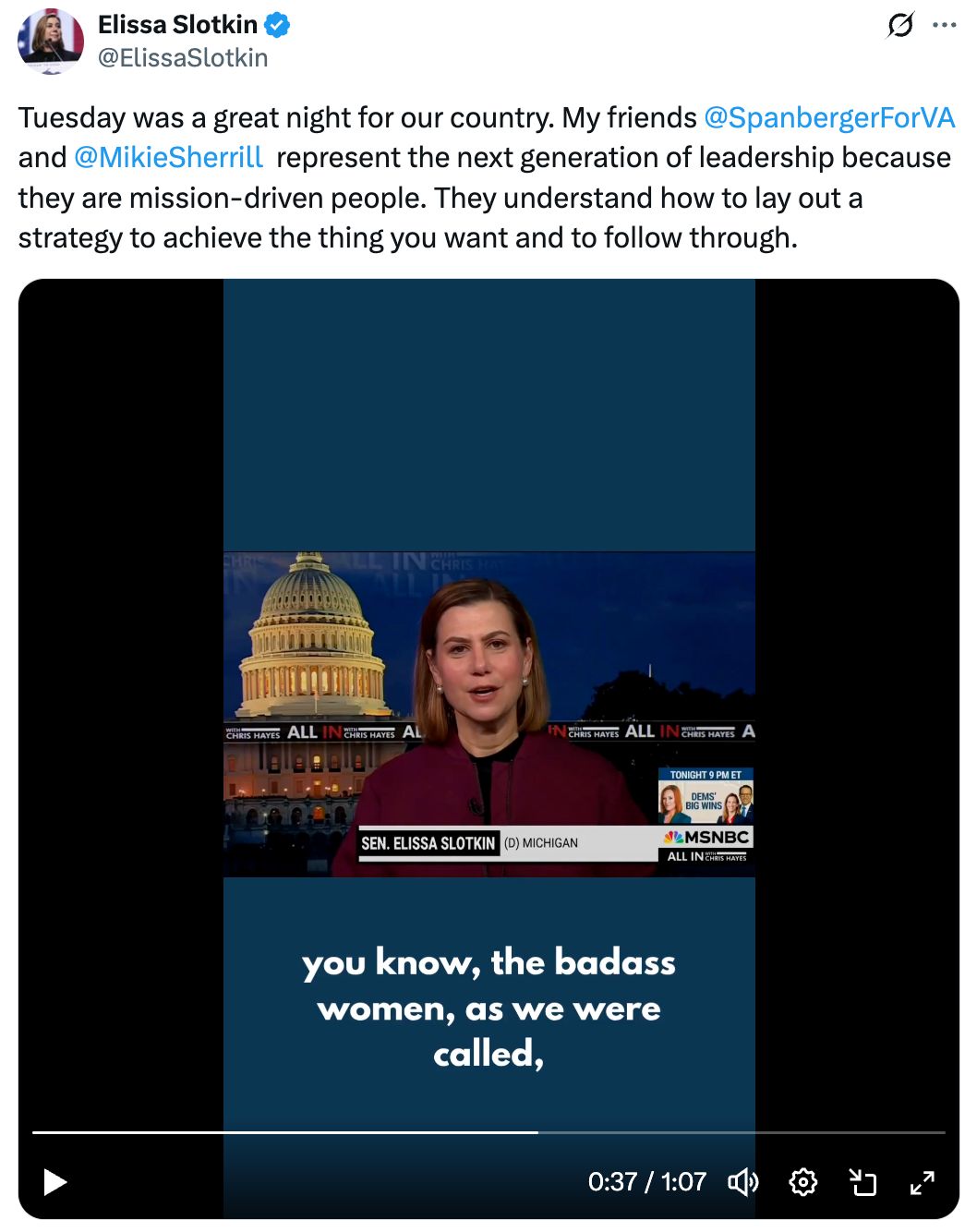Image resolution: width=977 pixels, height=1232 pixels.
Task: Enter fullscreen video mode
Action: click(x=922, y=1182)
